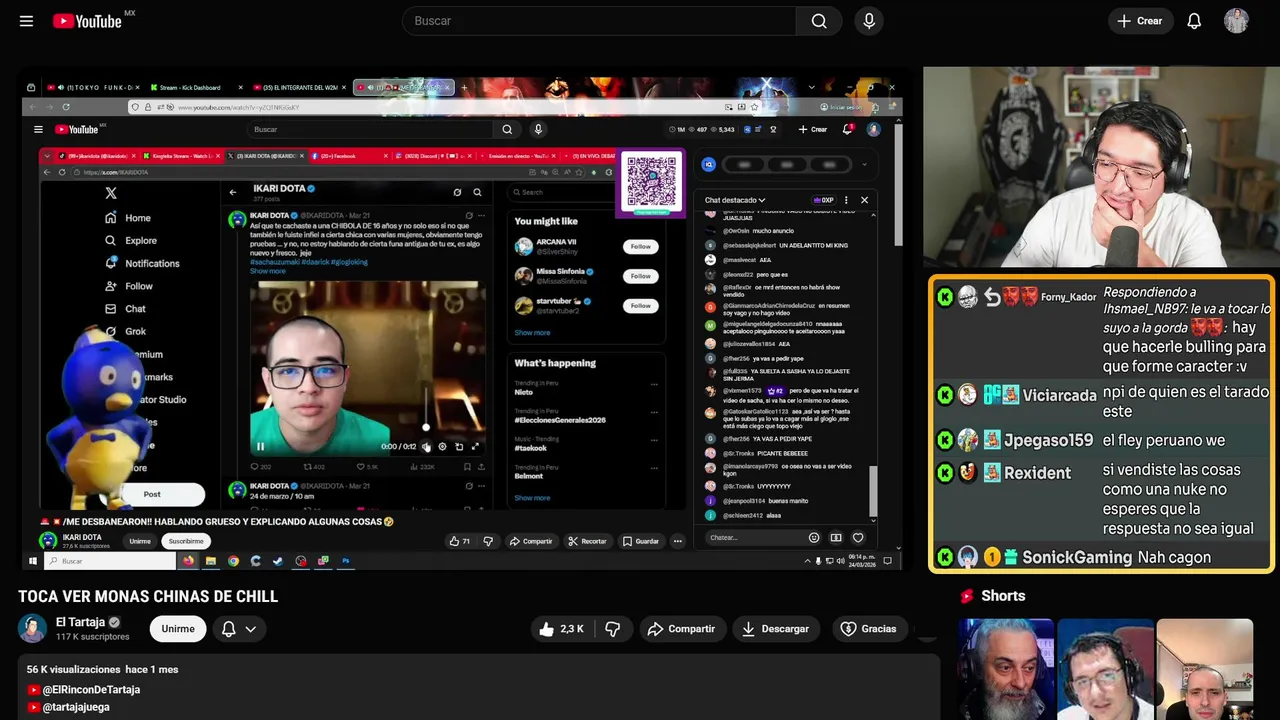The height and width of the screenshot is (720, 1280).
Task: Open El Tartaja channel avatar below the title
Action: tap(32, 628)
